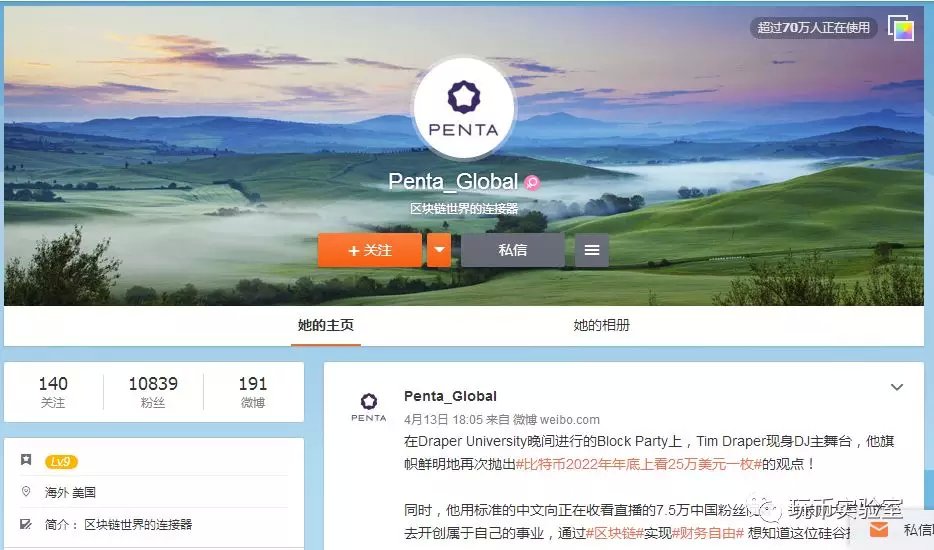The width and height of the screenshot is (934, 550).
Task: Click the 简介 区块链世界的连接器 text
Action: pos(119,524)
